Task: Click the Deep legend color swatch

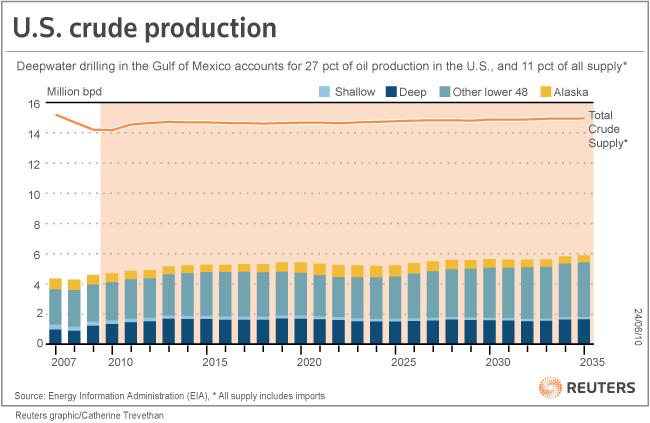Action: [x=391, y=92]
